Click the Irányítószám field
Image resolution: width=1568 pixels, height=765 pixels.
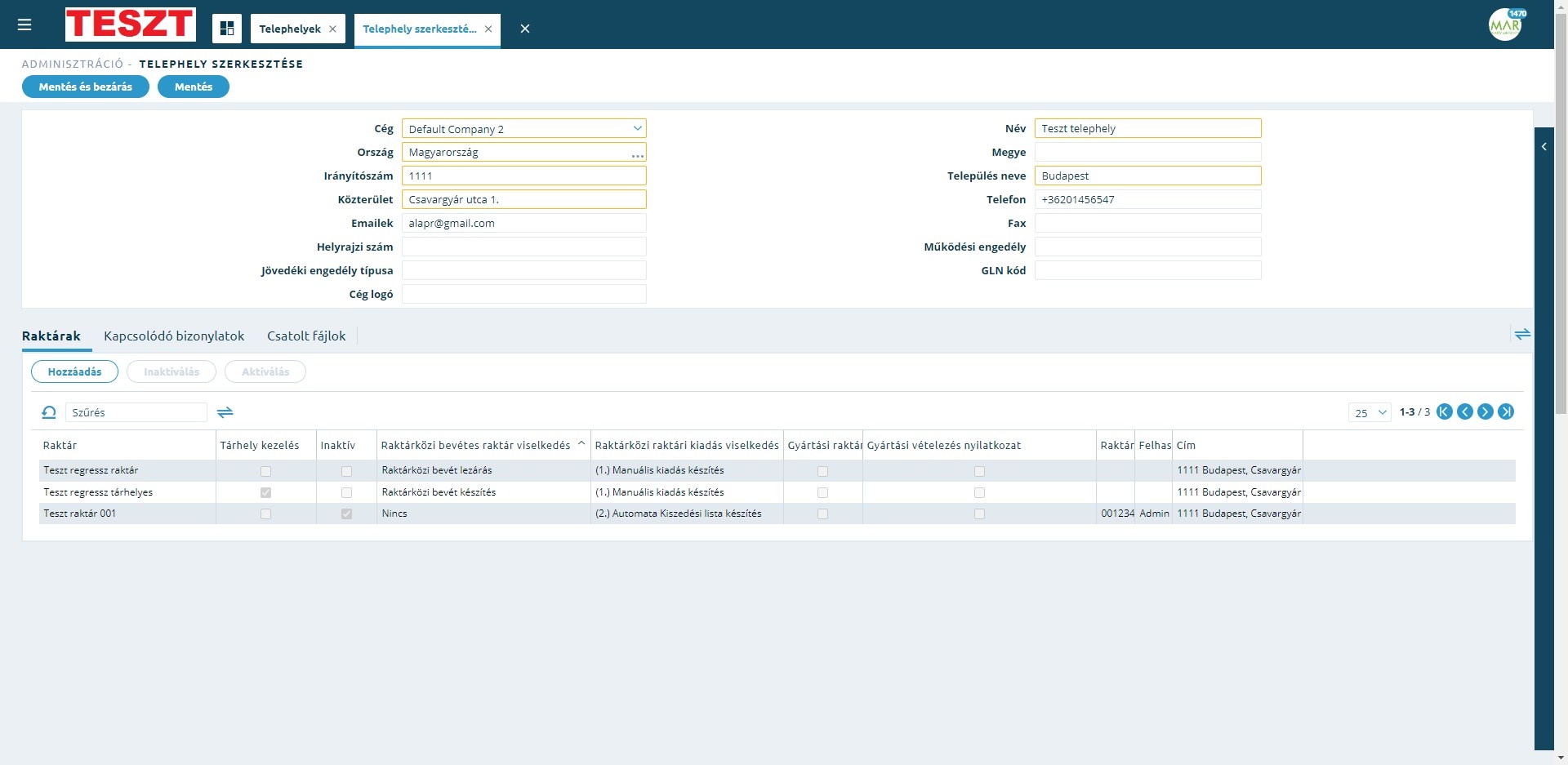[x=523, y=176]
